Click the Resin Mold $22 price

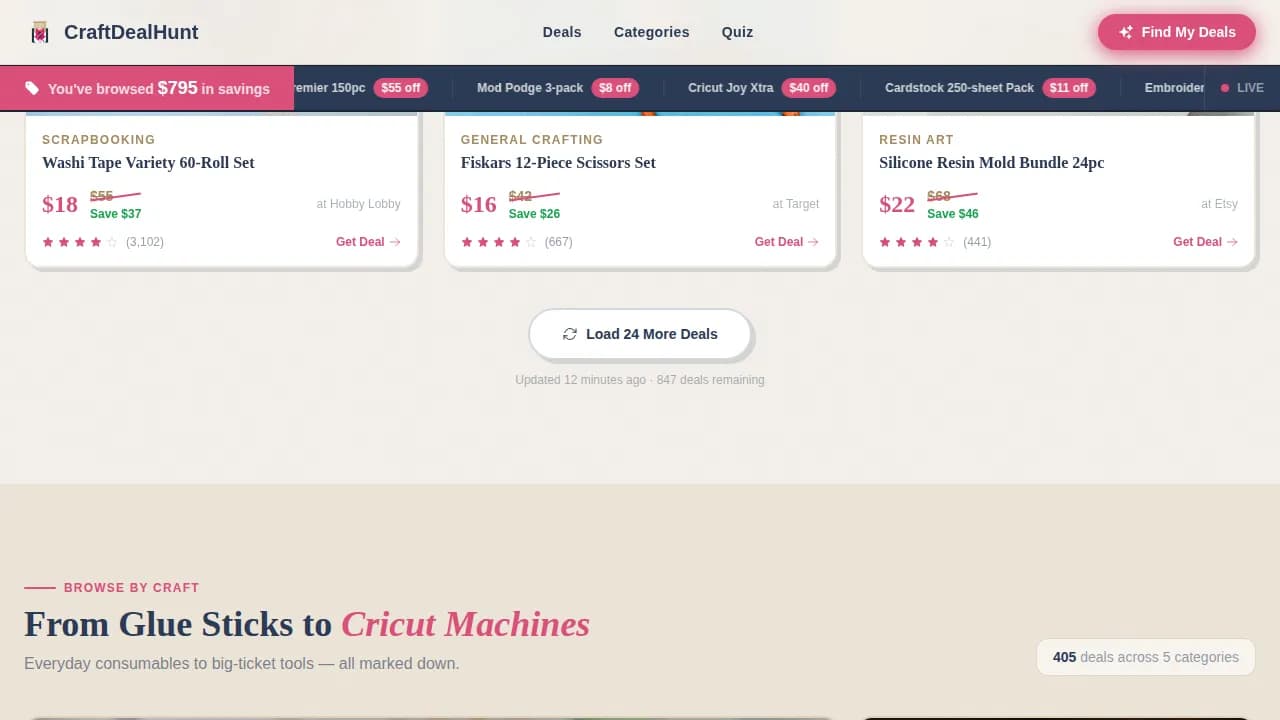click(x=897, y=205)
